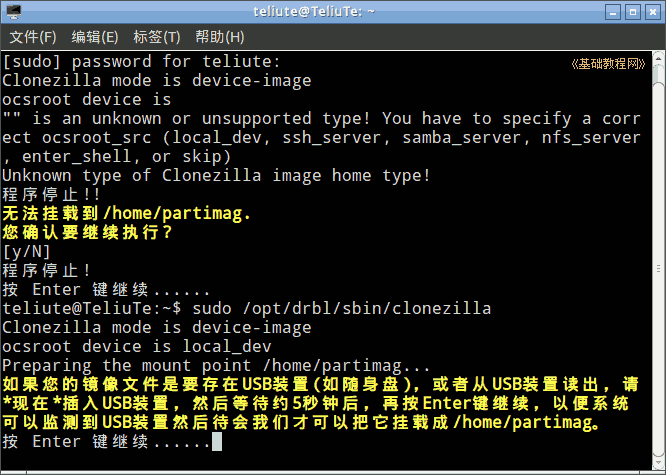Click the yellow 无法挂载到/home/partimag. line
Viewport: 666px width, 475px height.
(x=127, y=213)
